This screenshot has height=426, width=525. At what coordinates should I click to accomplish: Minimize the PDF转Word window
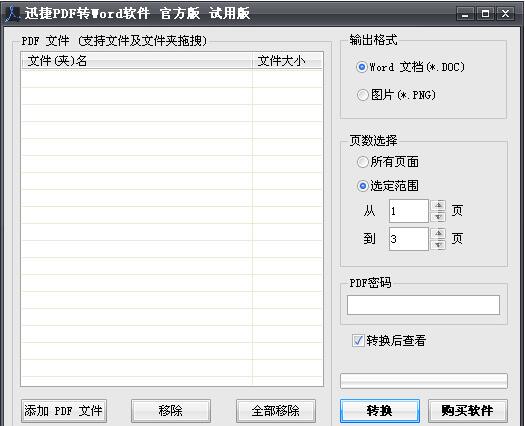[x=465, y=14]
